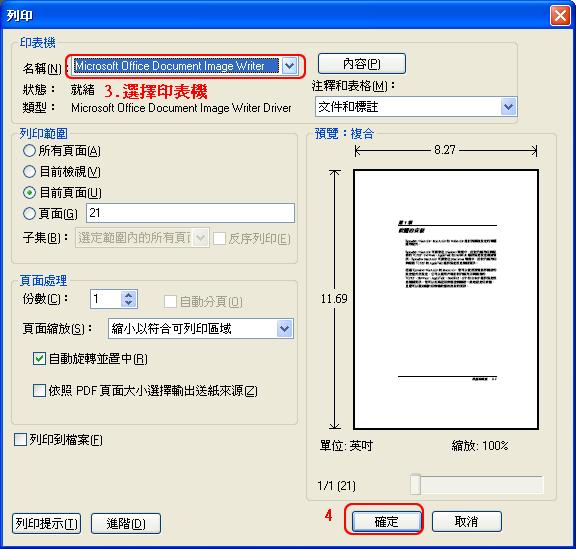The image size is (576, 549).
Task: Toggle the 反序列印(E) checkbox
Action: pyautogui.click(x=219, y=238)
